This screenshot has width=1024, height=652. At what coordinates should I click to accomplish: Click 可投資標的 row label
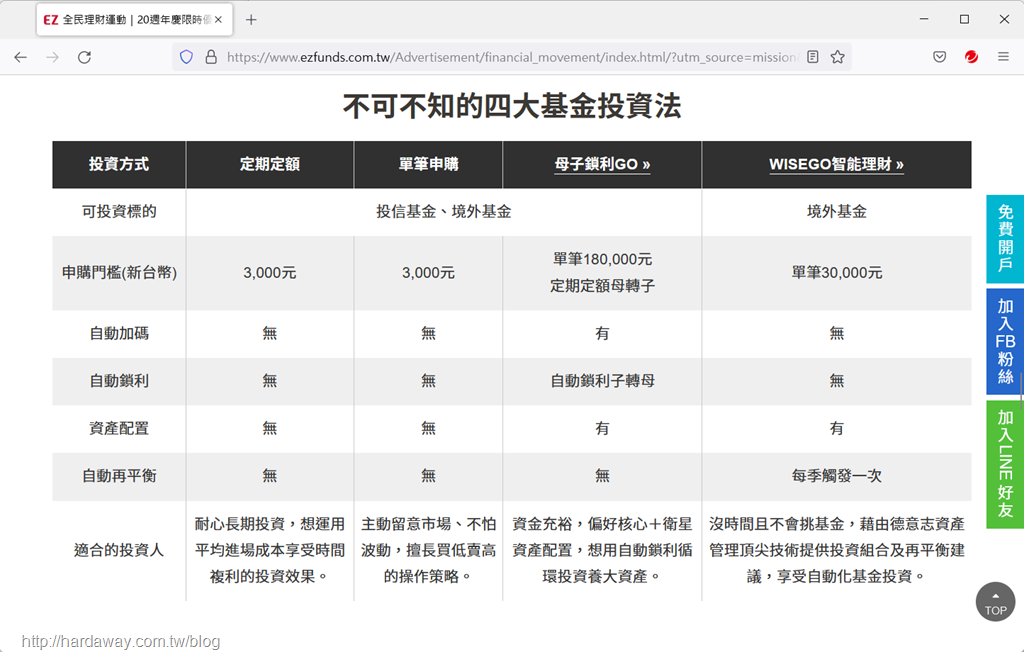point(119,212)
